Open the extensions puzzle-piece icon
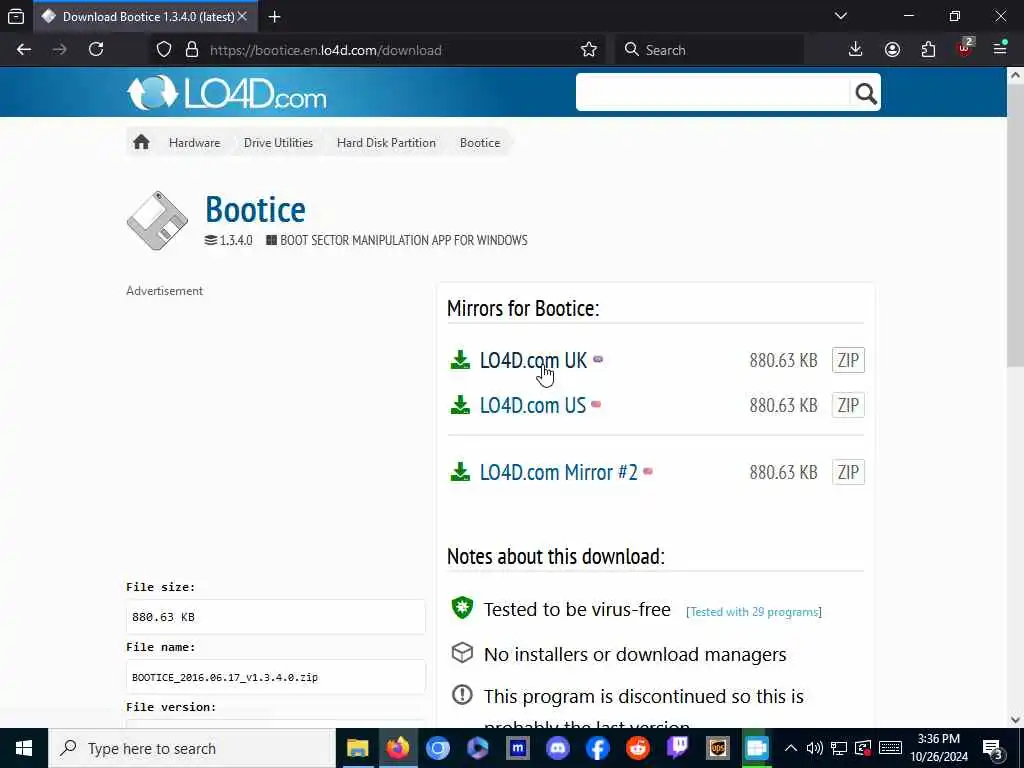The height and width of the screenshot is (768, 1024). pyautogui.click(x=928, y=50)
